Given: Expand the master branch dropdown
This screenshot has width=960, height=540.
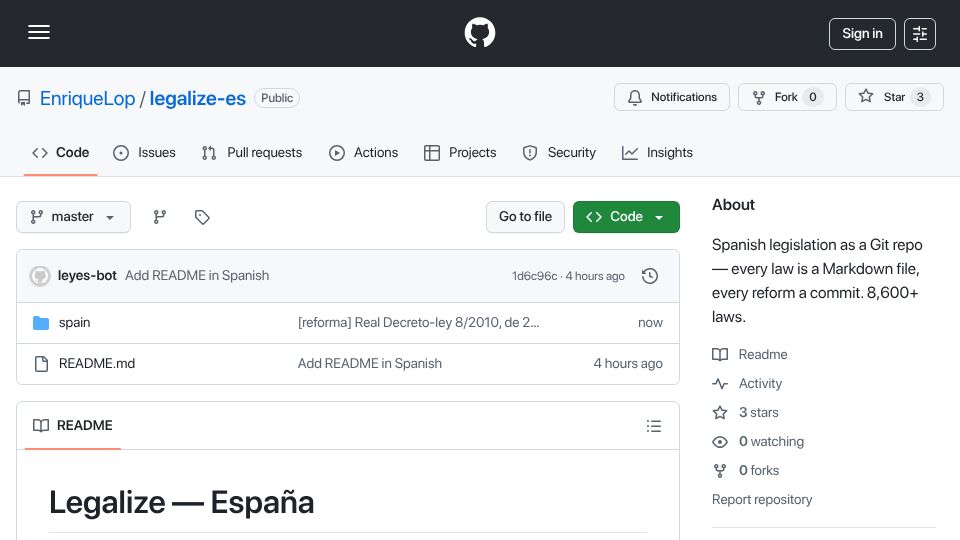Looking at the screenshot, I should 73,217.
